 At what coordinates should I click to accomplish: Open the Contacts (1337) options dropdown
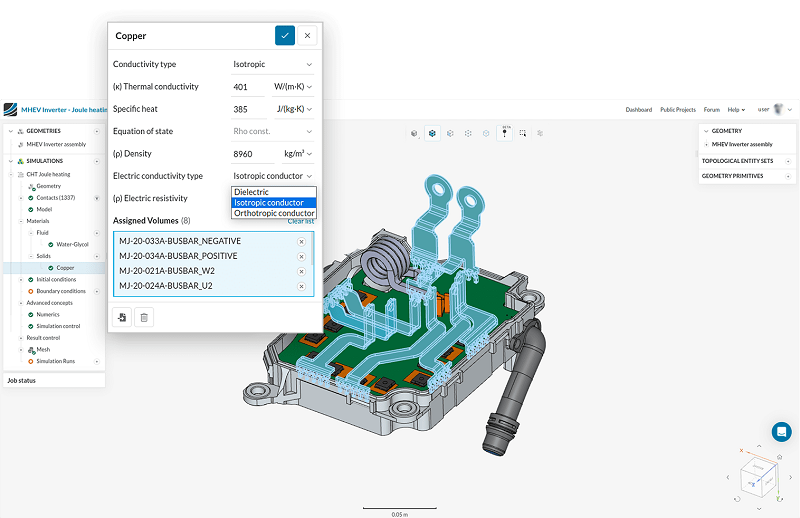click(97, 198)
